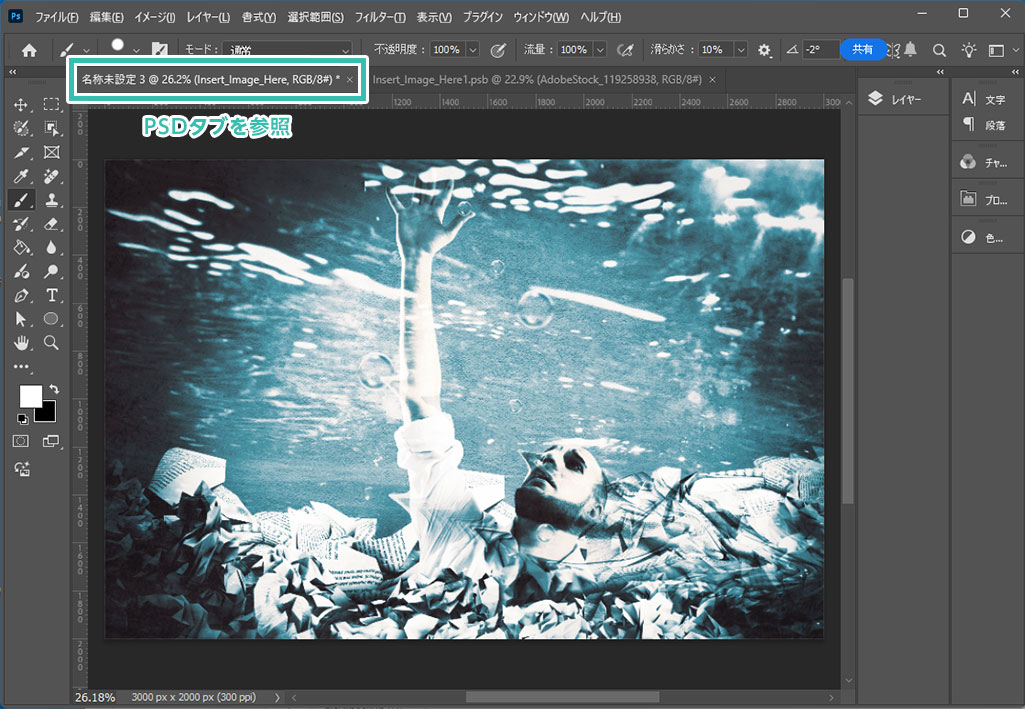
Task: Click the brush angle input field
Action: [x=820, y=50]
